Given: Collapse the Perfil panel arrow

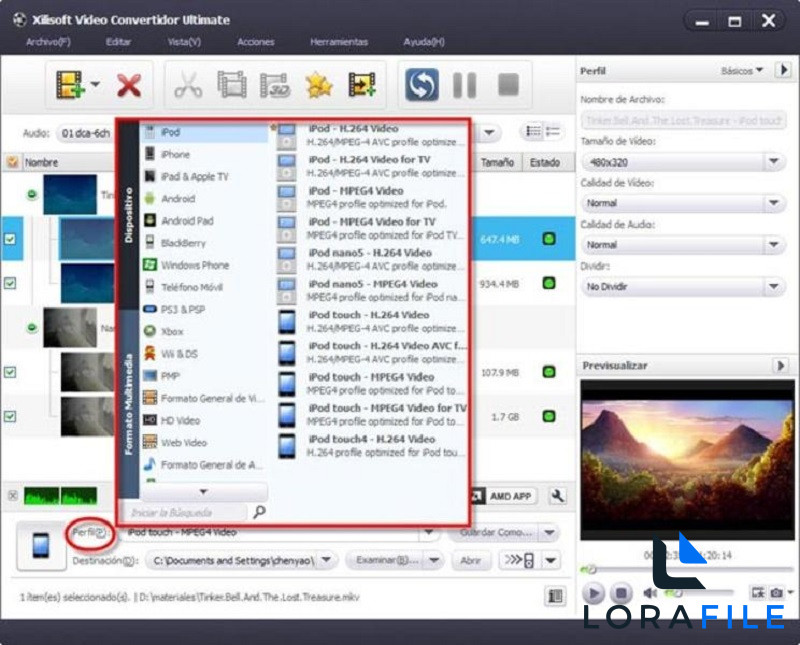Looking at the screenshot, I should click(783, 70).
